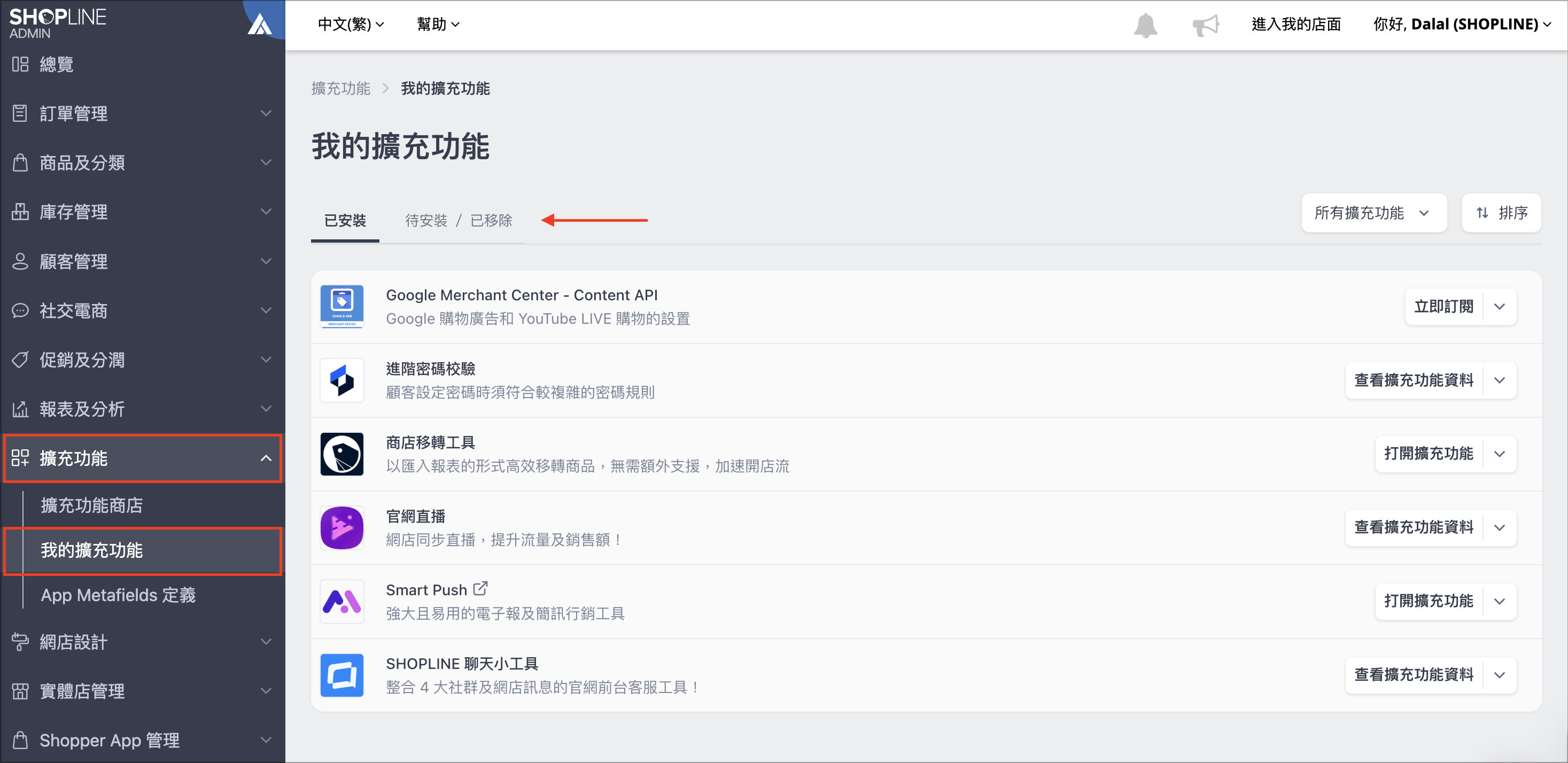Image resolution: width=1568 pixels, height=763 pixels.
Task: Open the 中文(繁) language menu
Action: coord(351,25)
